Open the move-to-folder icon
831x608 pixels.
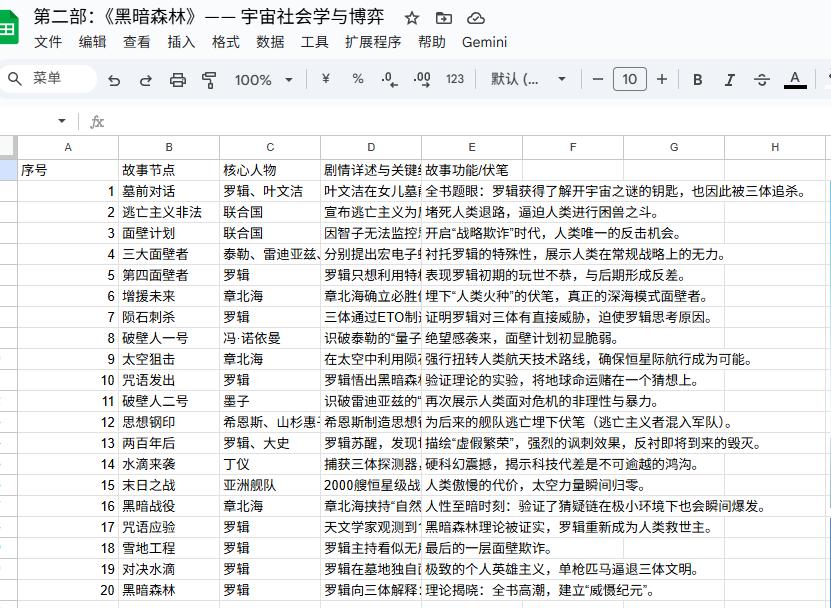[443, 17]
